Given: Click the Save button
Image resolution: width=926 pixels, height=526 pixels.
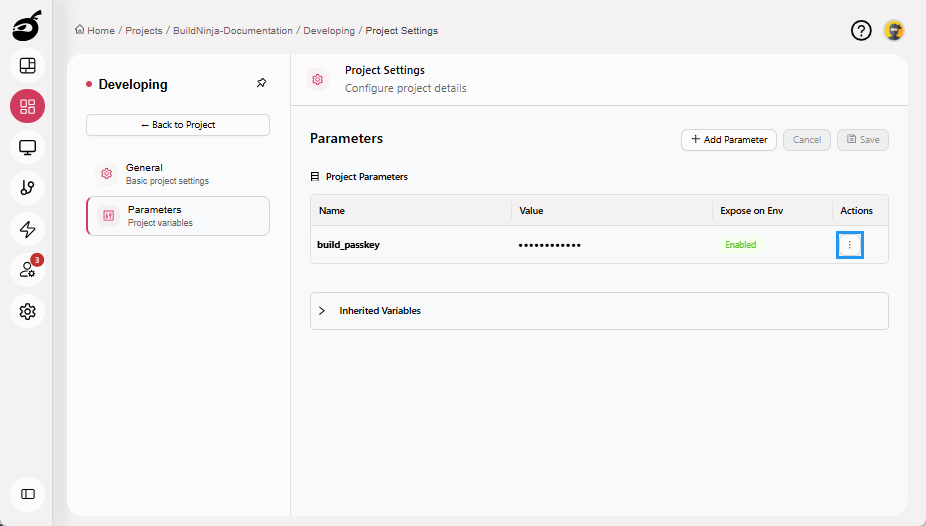Looking at the screenshot, I should tap(863, 140).
